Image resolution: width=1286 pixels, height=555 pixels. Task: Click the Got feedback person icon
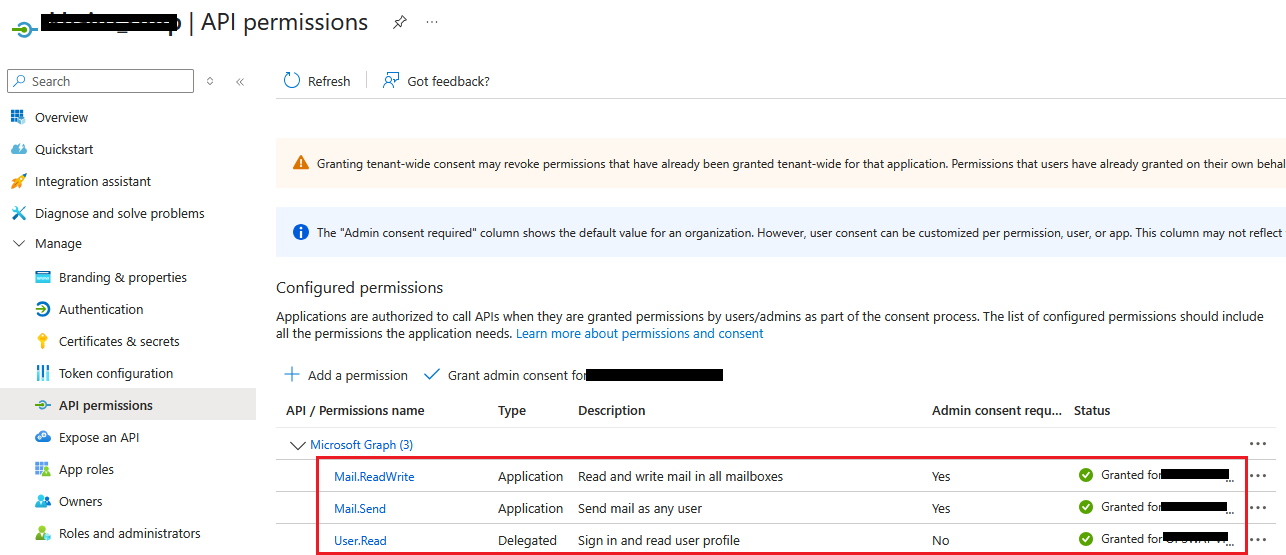391,81
